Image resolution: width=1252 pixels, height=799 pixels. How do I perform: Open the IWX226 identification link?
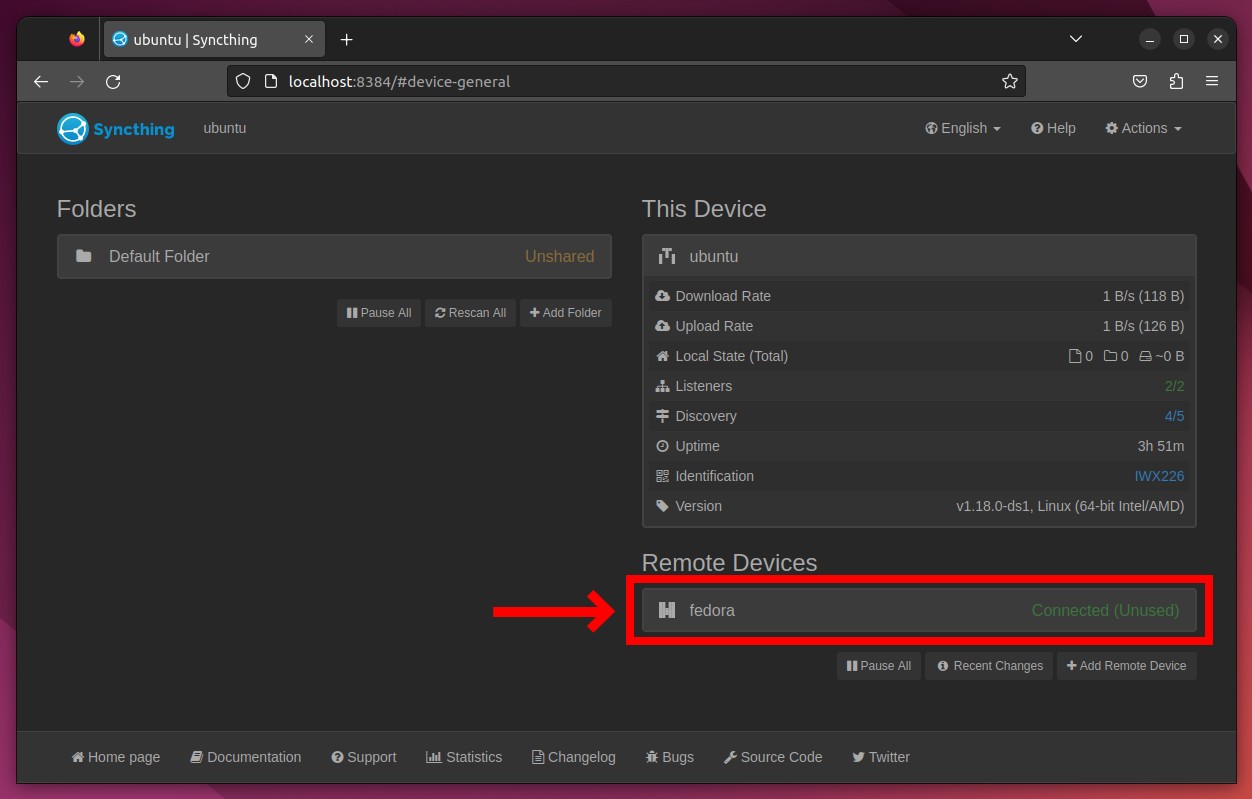(1159, 476)
